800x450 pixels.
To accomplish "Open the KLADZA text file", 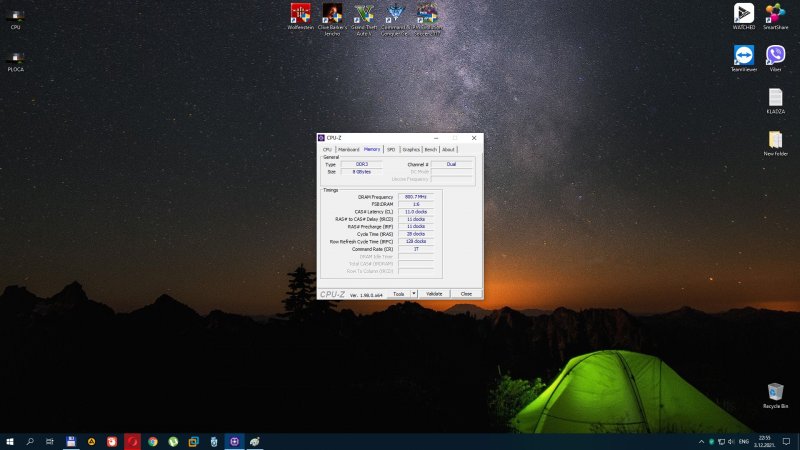I will (776, 101).
